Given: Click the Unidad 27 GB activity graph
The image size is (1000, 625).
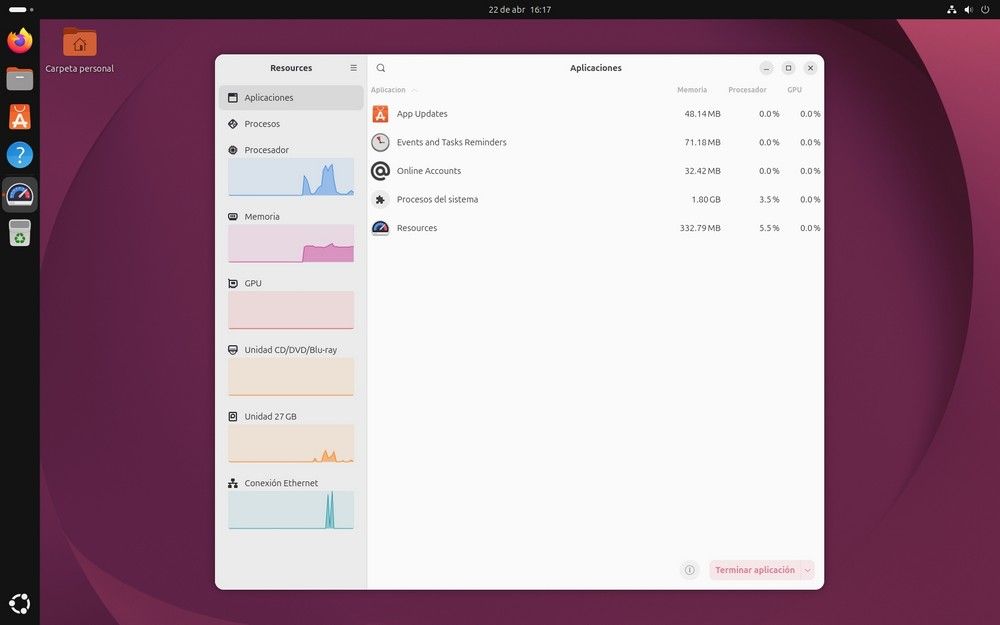Looking at the screenshot, I should 291,444.
